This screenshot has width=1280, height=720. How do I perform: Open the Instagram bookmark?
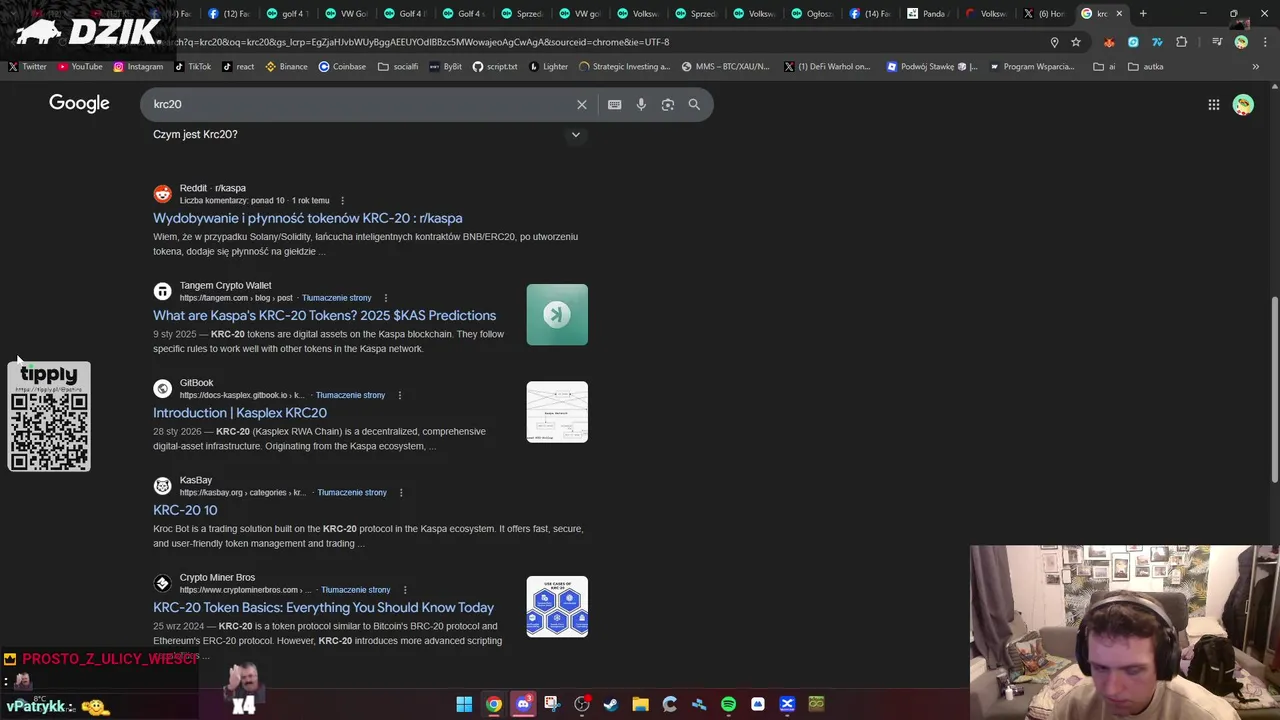[138, 66]
